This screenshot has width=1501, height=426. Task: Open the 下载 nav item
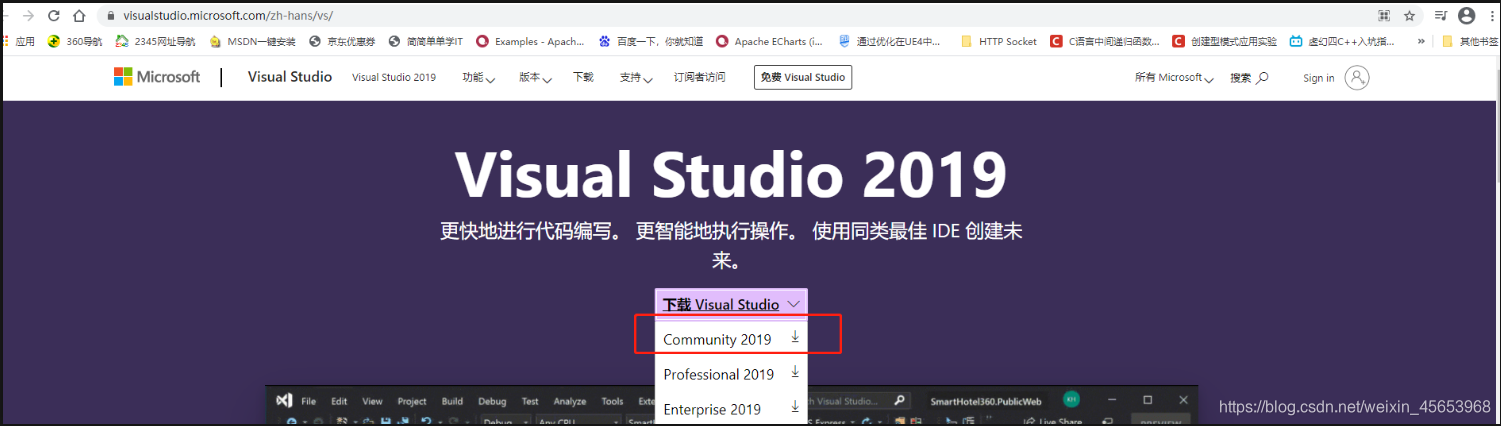click(x=583, y=77)
